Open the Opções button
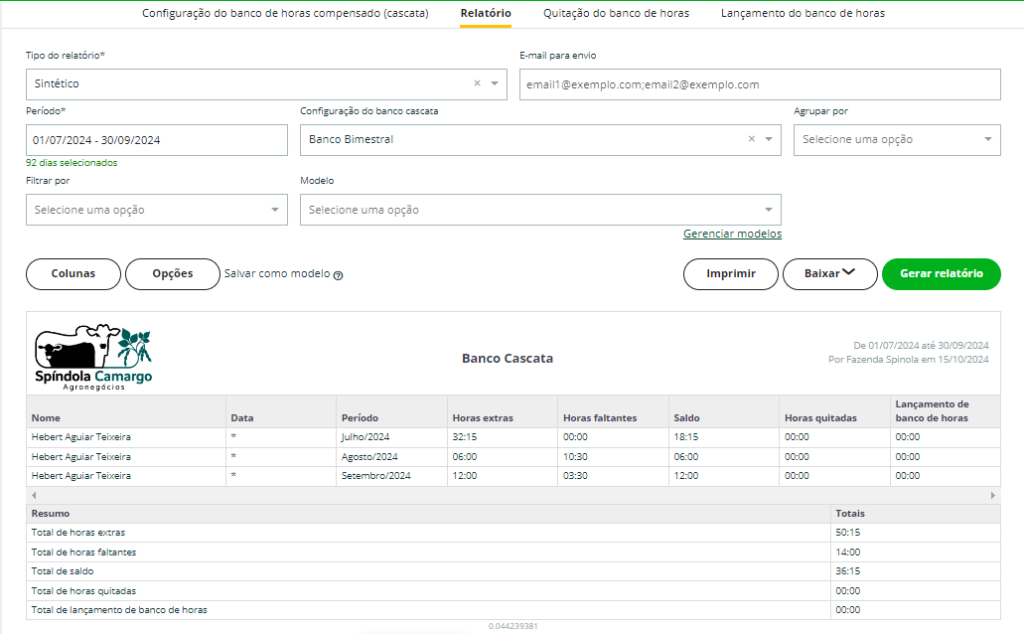The height and width of the screenshot is (634, 1024). (x=172, y=274)
